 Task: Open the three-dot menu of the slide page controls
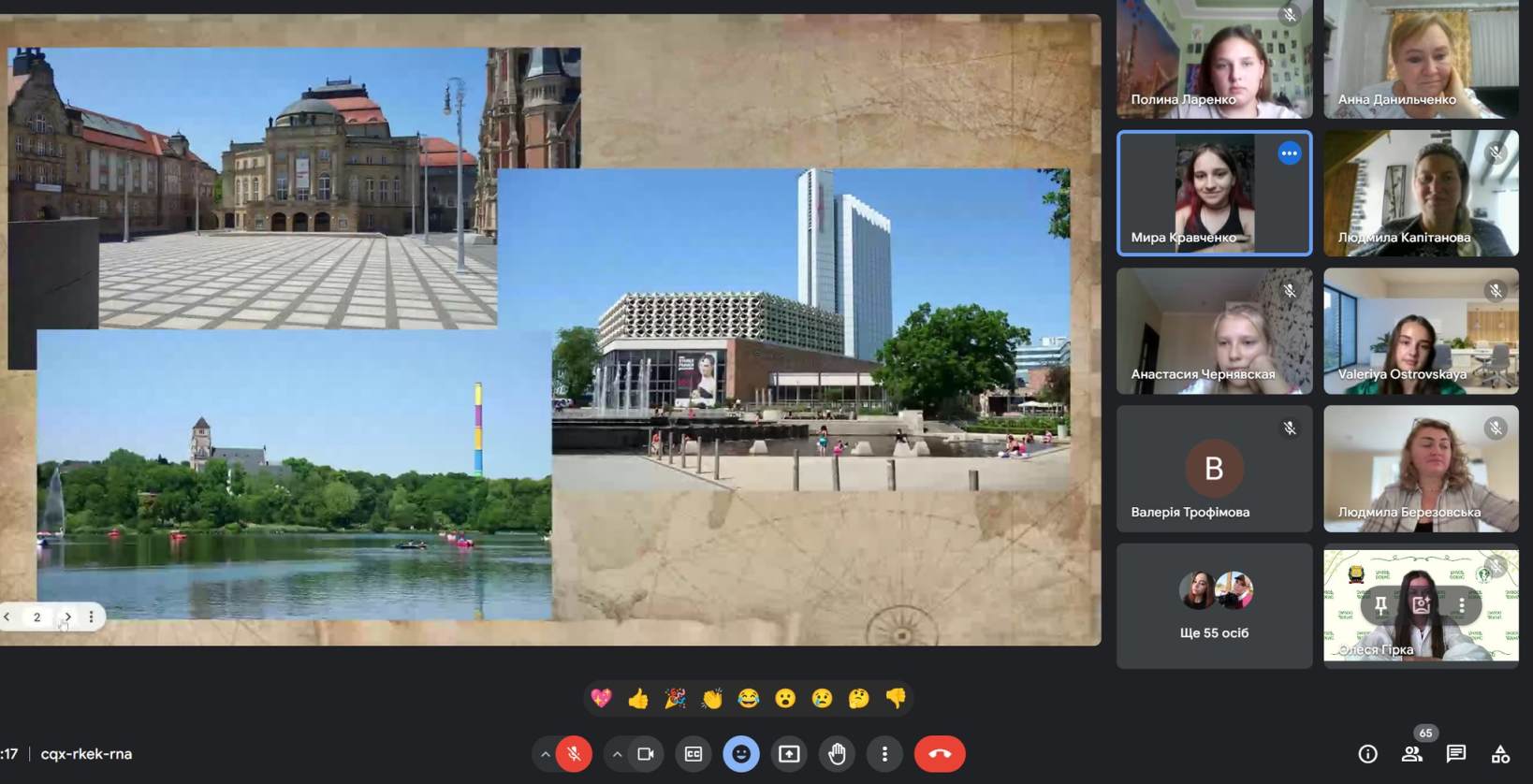click(x=91, y=617)
